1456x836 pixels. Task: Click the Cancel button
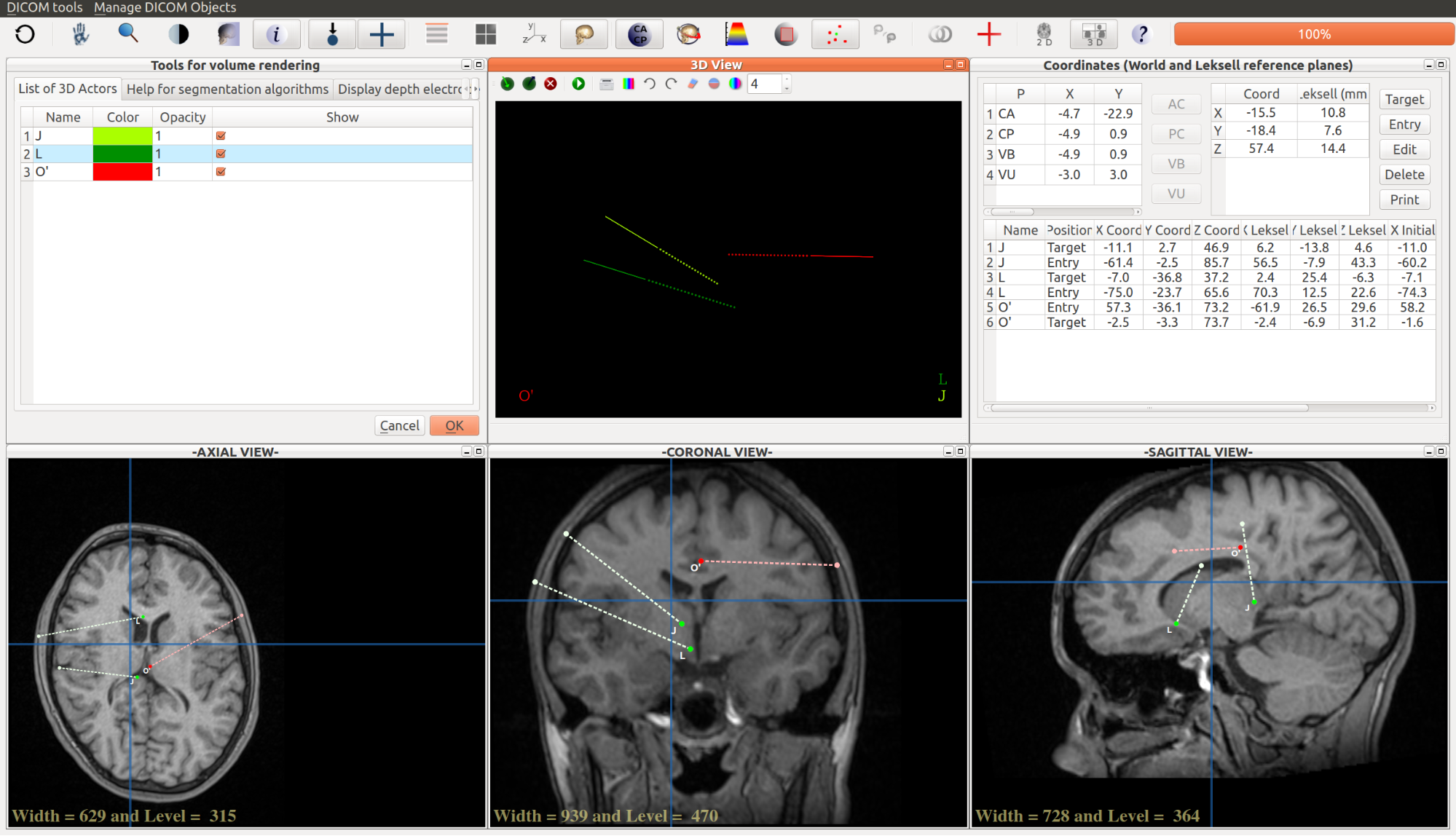399,425
